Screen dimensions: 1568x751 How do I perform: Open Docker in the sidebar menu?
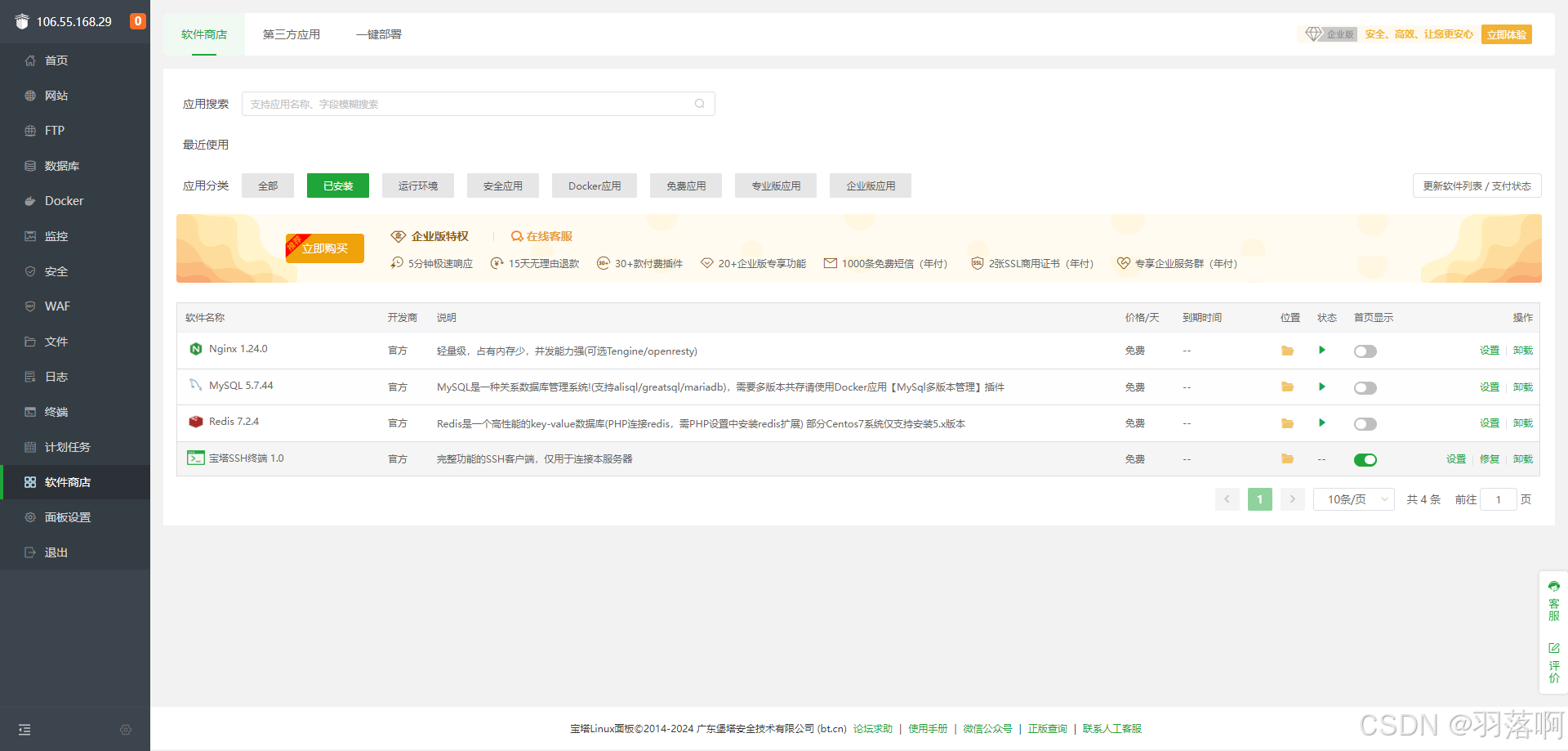tap(64, 201)
